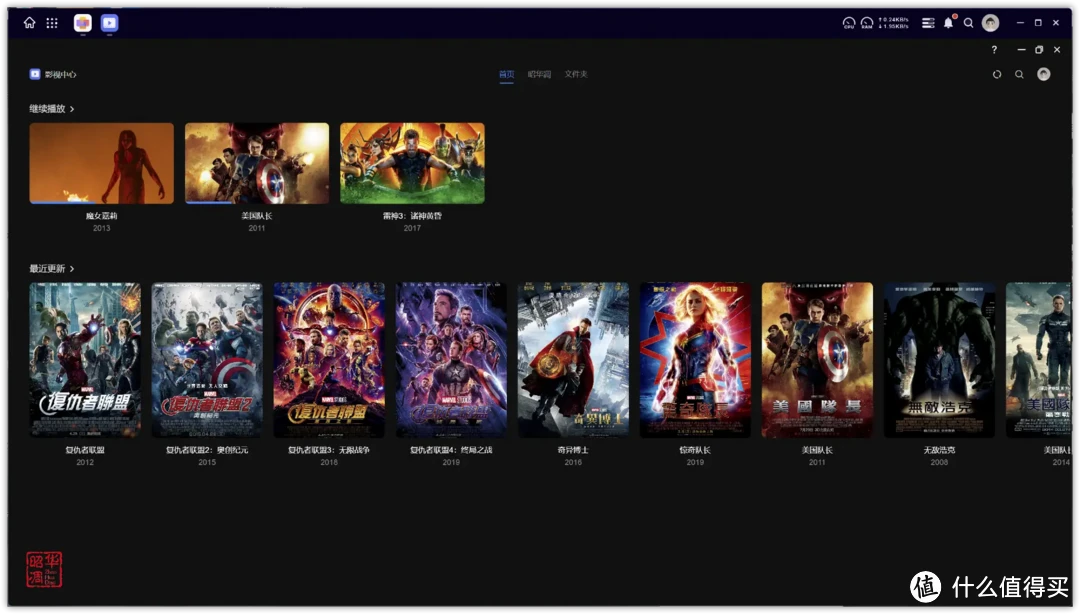Click the refresh icon in 影视中心
This screenshot has height=614, width=1080.
[997, 74]
